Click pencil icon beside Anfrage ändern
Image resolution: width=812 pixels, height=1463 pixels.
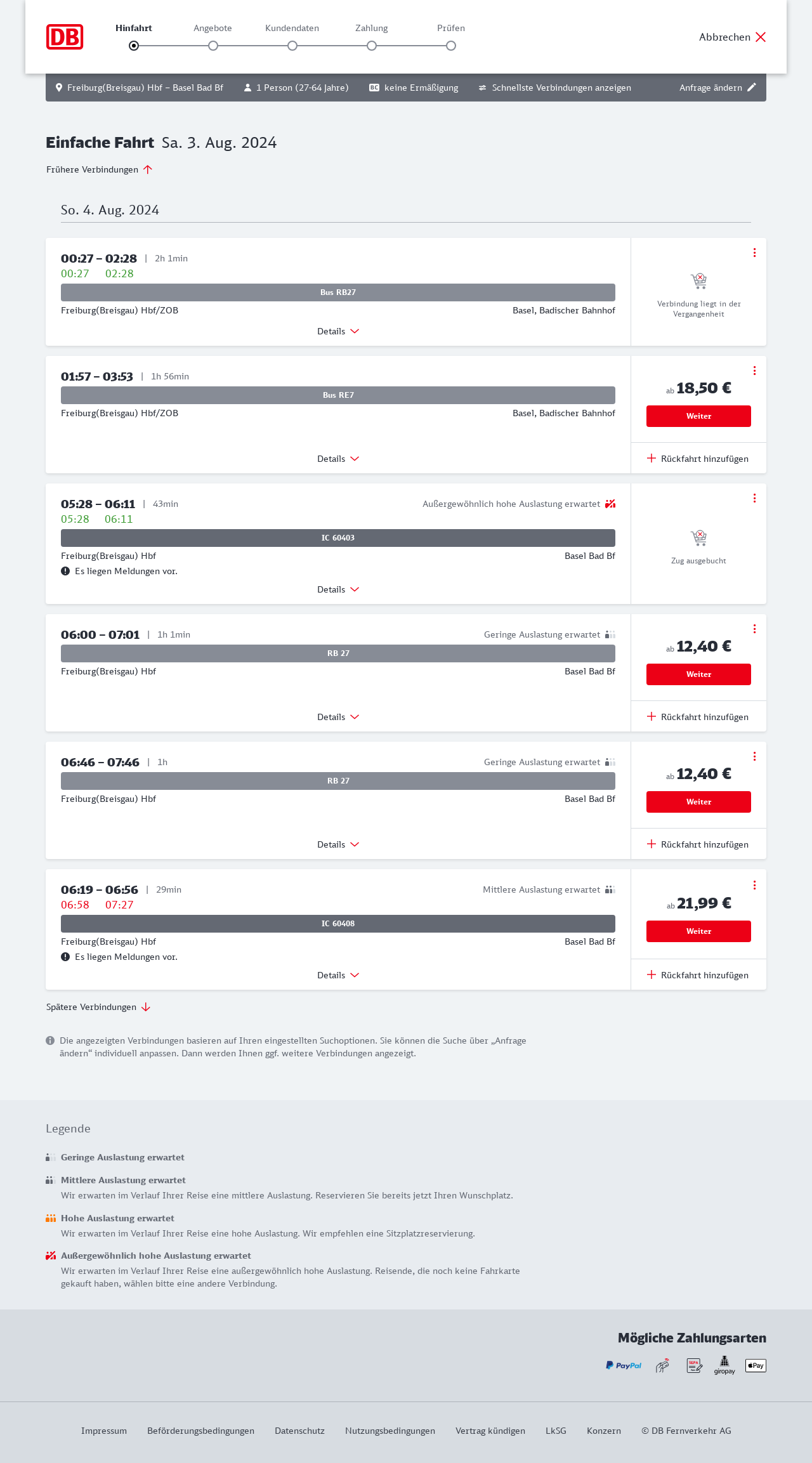tap(752, 88)
